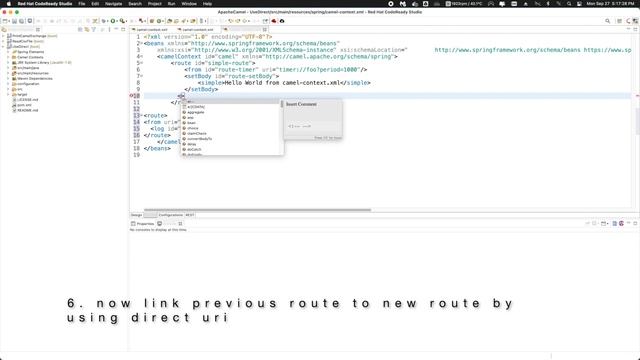Click the Save icon in the toolbar

(14, 21)
